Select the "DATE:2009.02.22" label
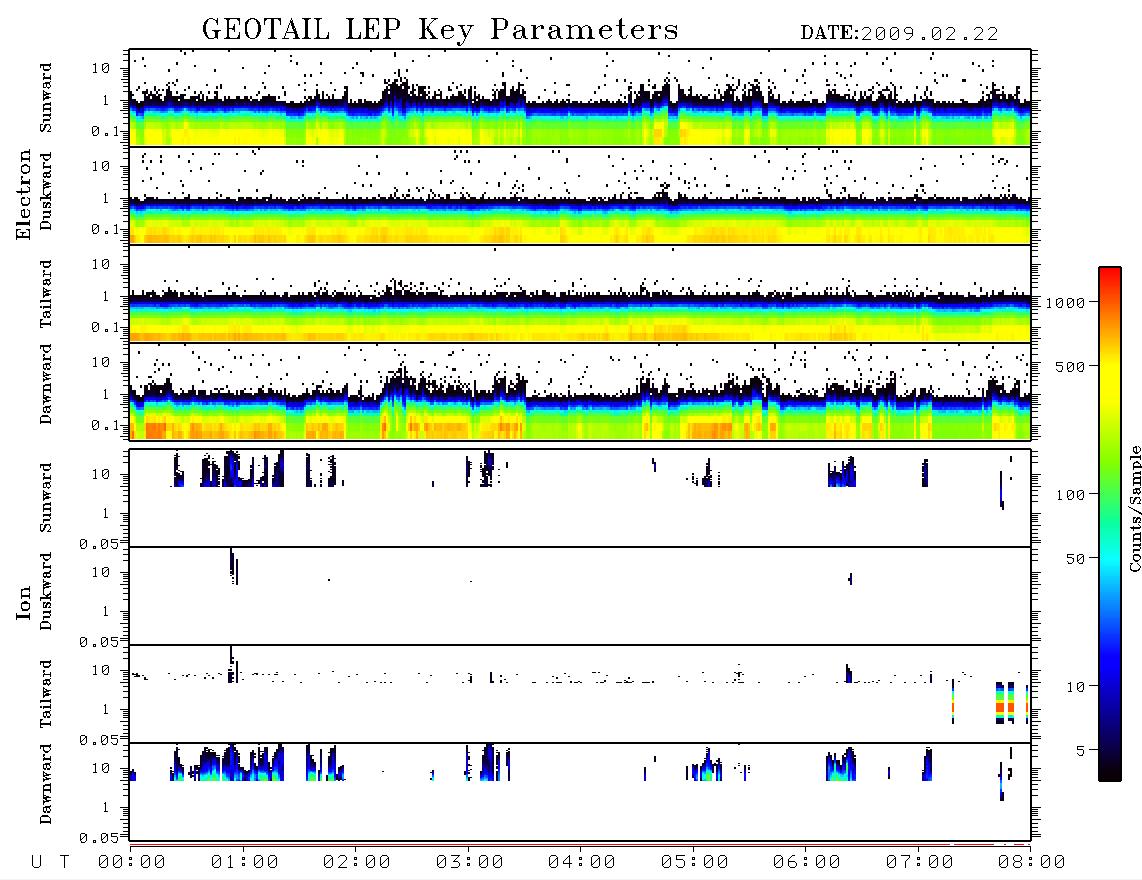This screenshot has height=880, width=1142. [899, 33]
